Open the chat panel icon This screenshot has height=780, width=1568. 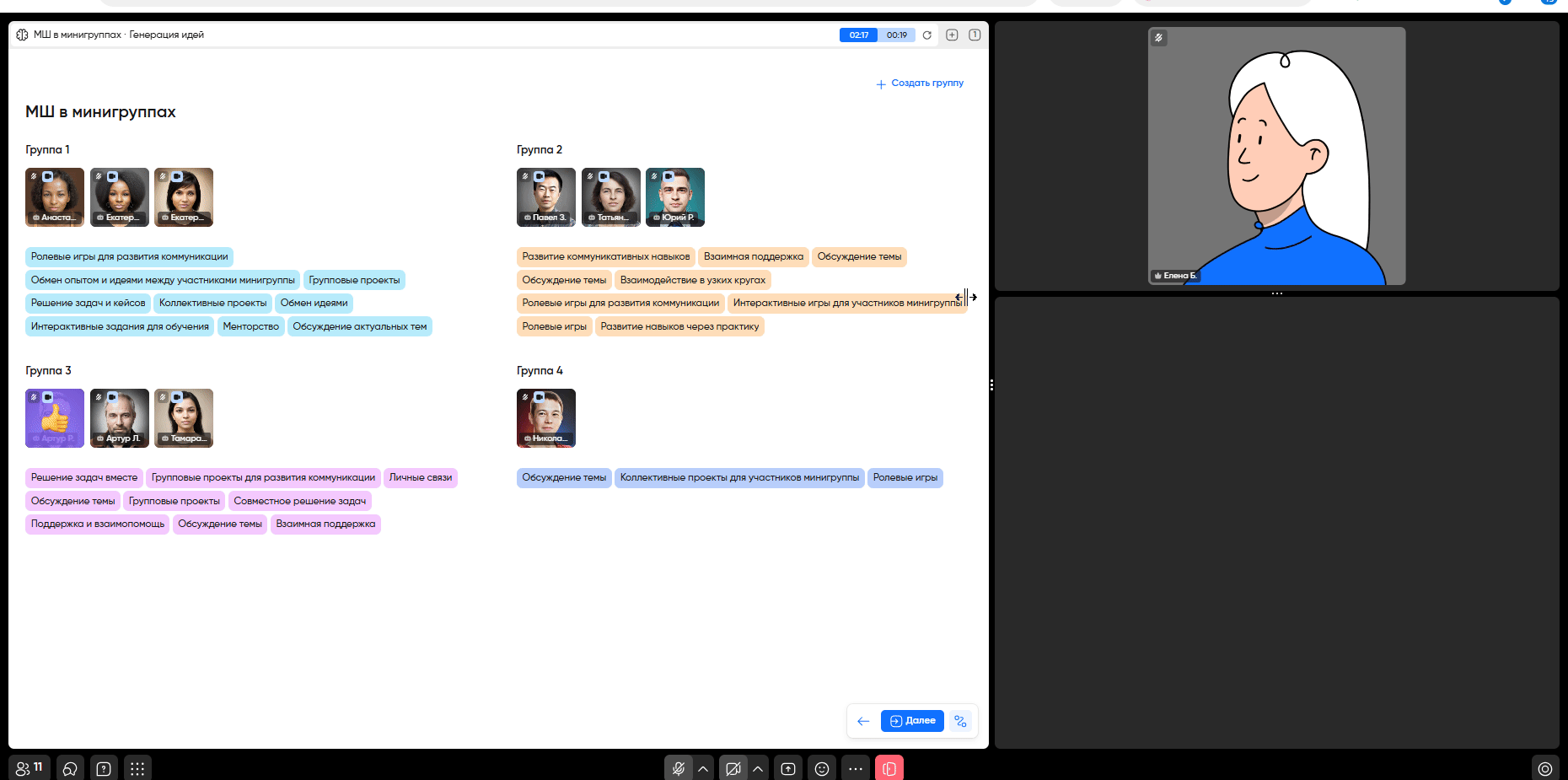pyautogui.click(x=70, y=768)
